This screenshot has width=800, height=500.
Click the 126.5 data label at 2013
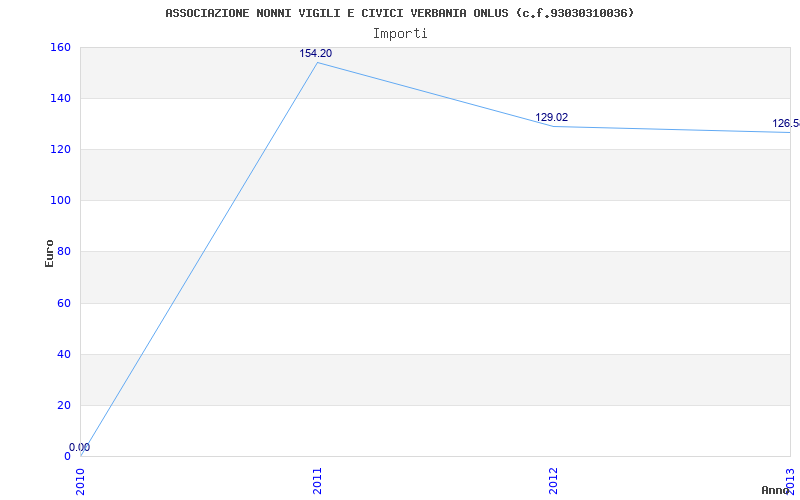click(x=786, y=123)
